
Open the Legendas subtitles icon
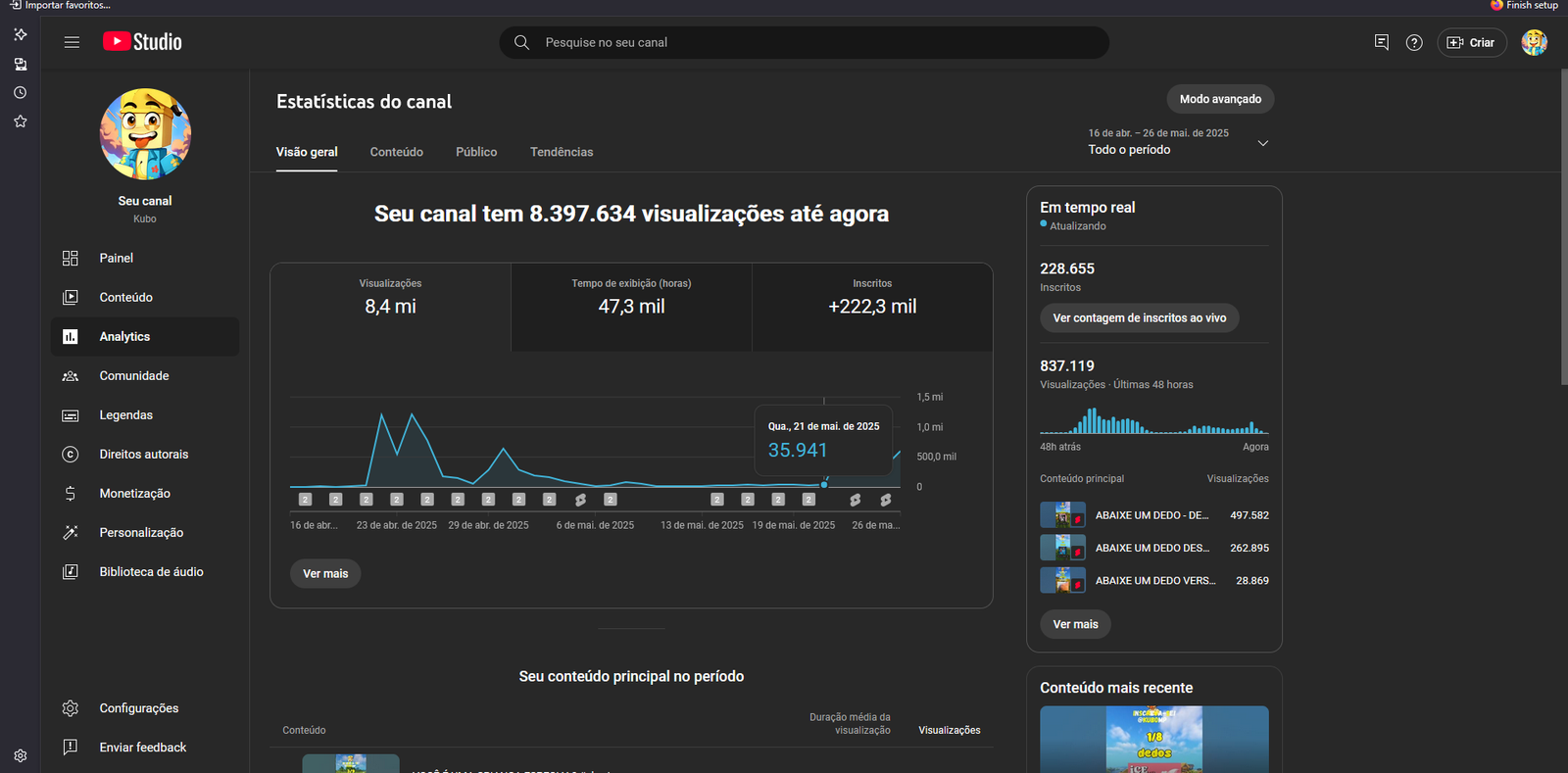pos(71,415)
